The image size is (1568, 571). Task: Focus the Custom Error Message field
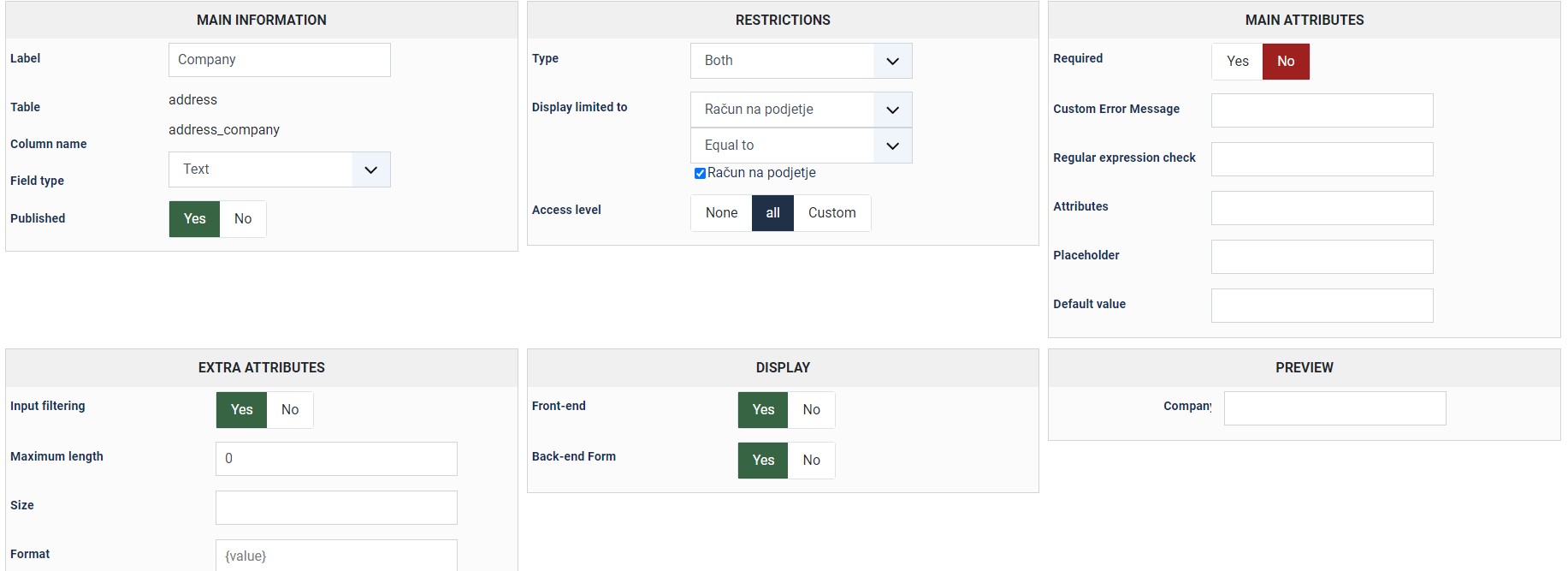click(1322, 110)
